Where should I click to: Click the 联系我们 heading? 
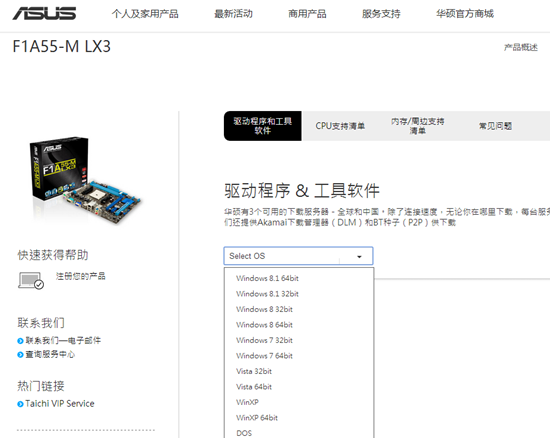click(x=41, y=323)
